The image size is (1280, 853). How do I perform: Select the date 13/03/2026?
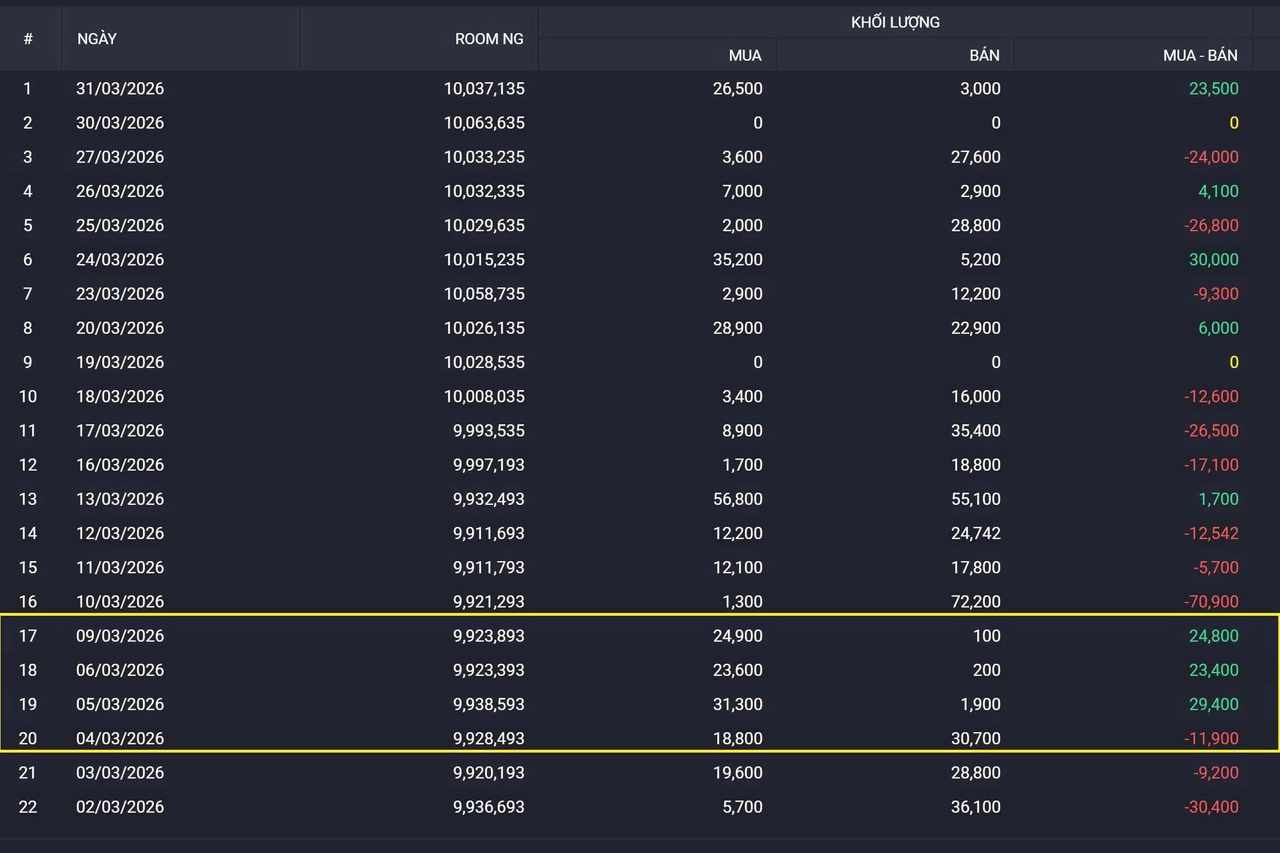[x=120, y=499]
